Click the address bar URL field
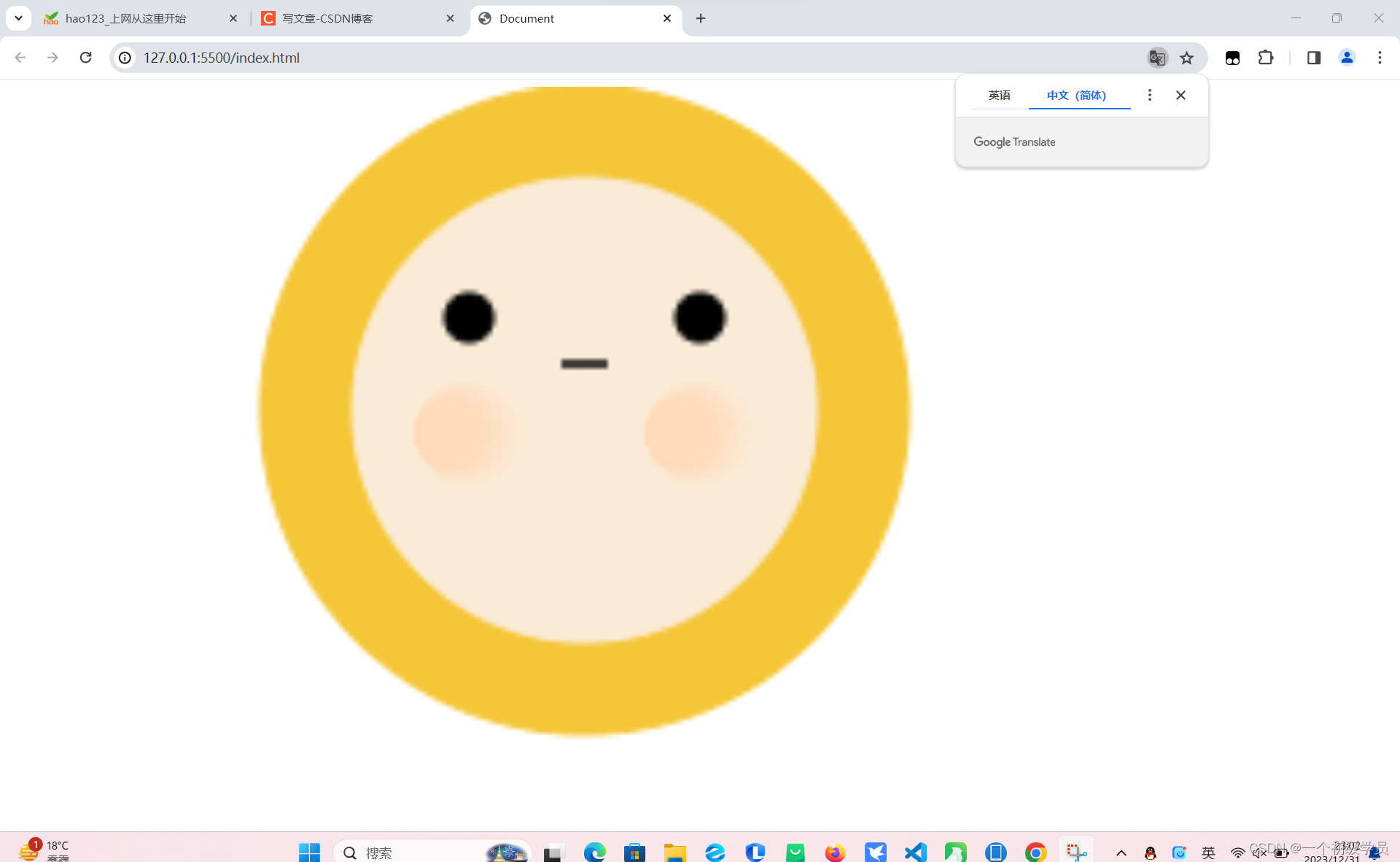Image resolution: width=1400 pixels, height=862 pixels. coord(583,58)
